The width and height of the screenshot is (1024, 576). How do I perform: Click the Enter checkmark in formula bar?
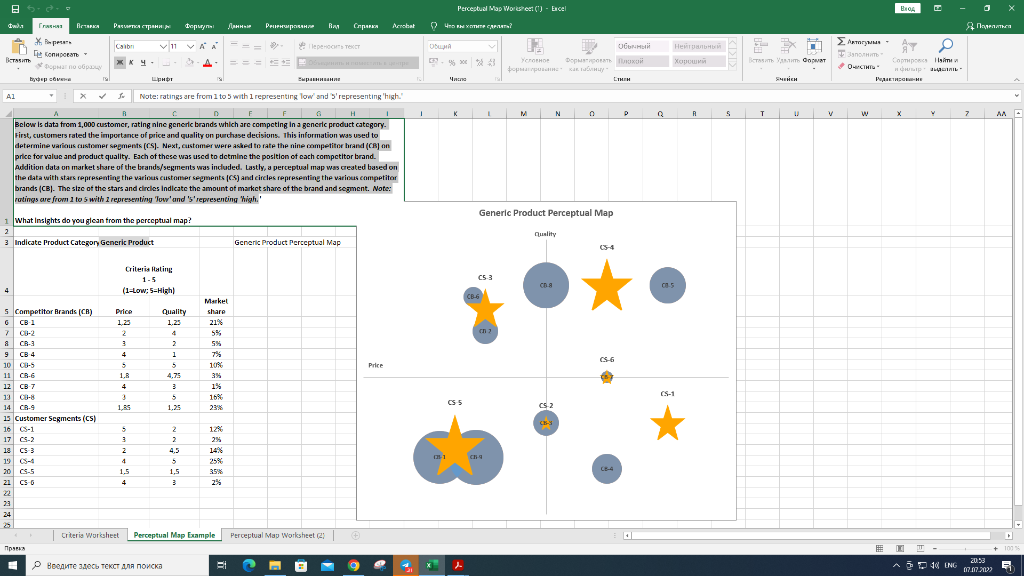pyautogui.click(x=103, y=96)
